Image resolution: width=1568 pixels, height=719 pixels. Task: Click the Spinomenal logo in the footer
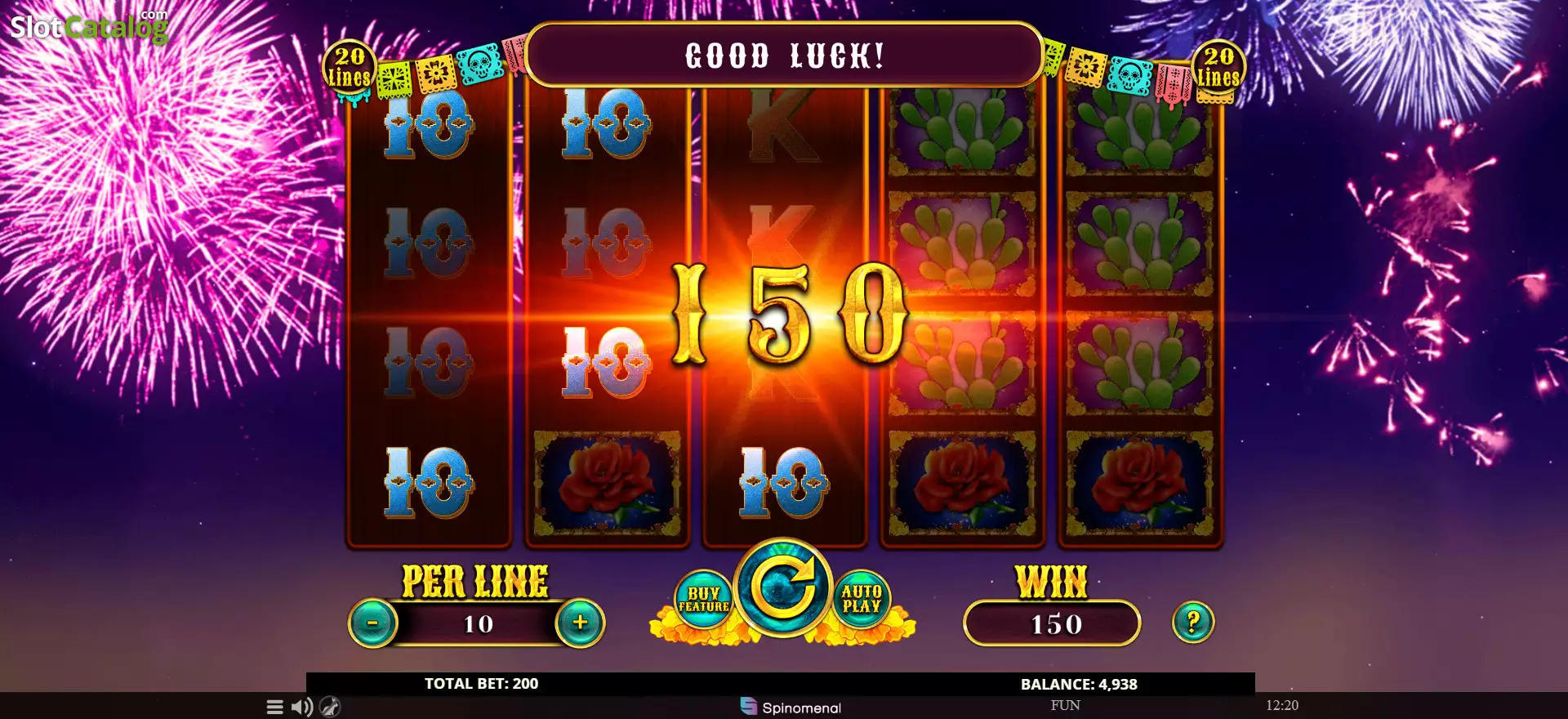(791, 707)
